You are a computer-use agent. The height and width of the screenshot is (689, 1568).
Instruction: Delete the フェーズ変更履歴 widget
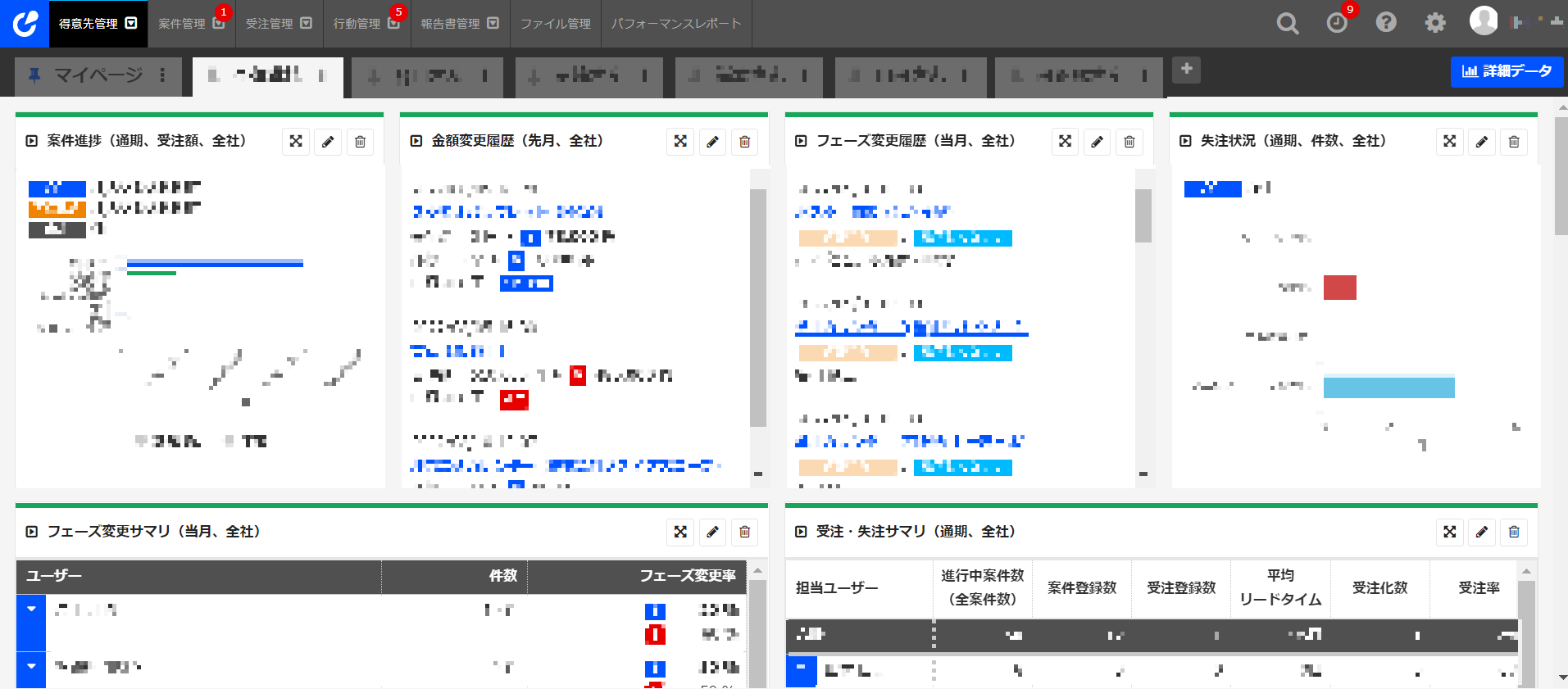click(1129, 142)
